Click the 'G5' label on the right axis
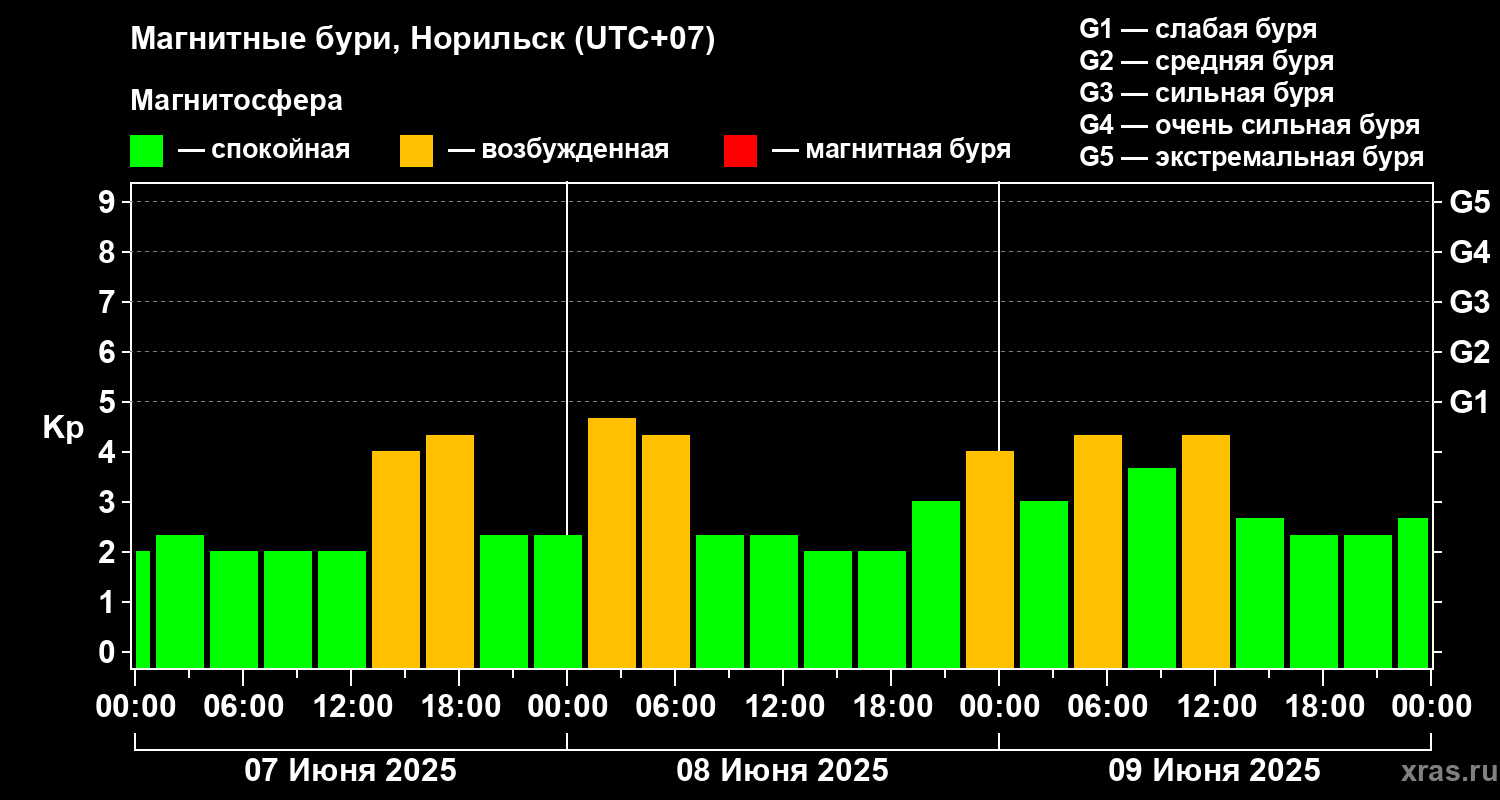Image resolution: width=1500 pixels, height=800 pixels. point(1469,202)
